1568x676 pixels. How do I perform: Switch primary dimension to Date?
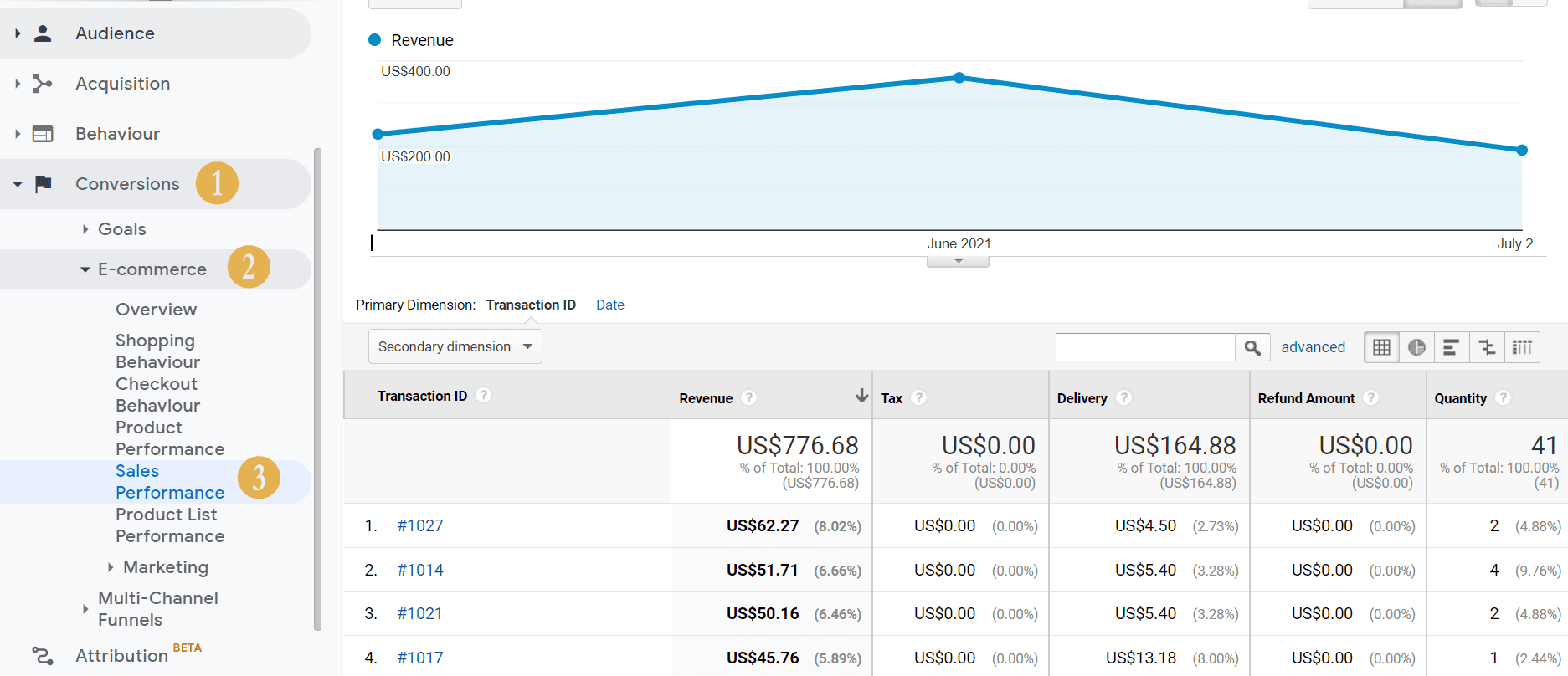coord(609,305)
